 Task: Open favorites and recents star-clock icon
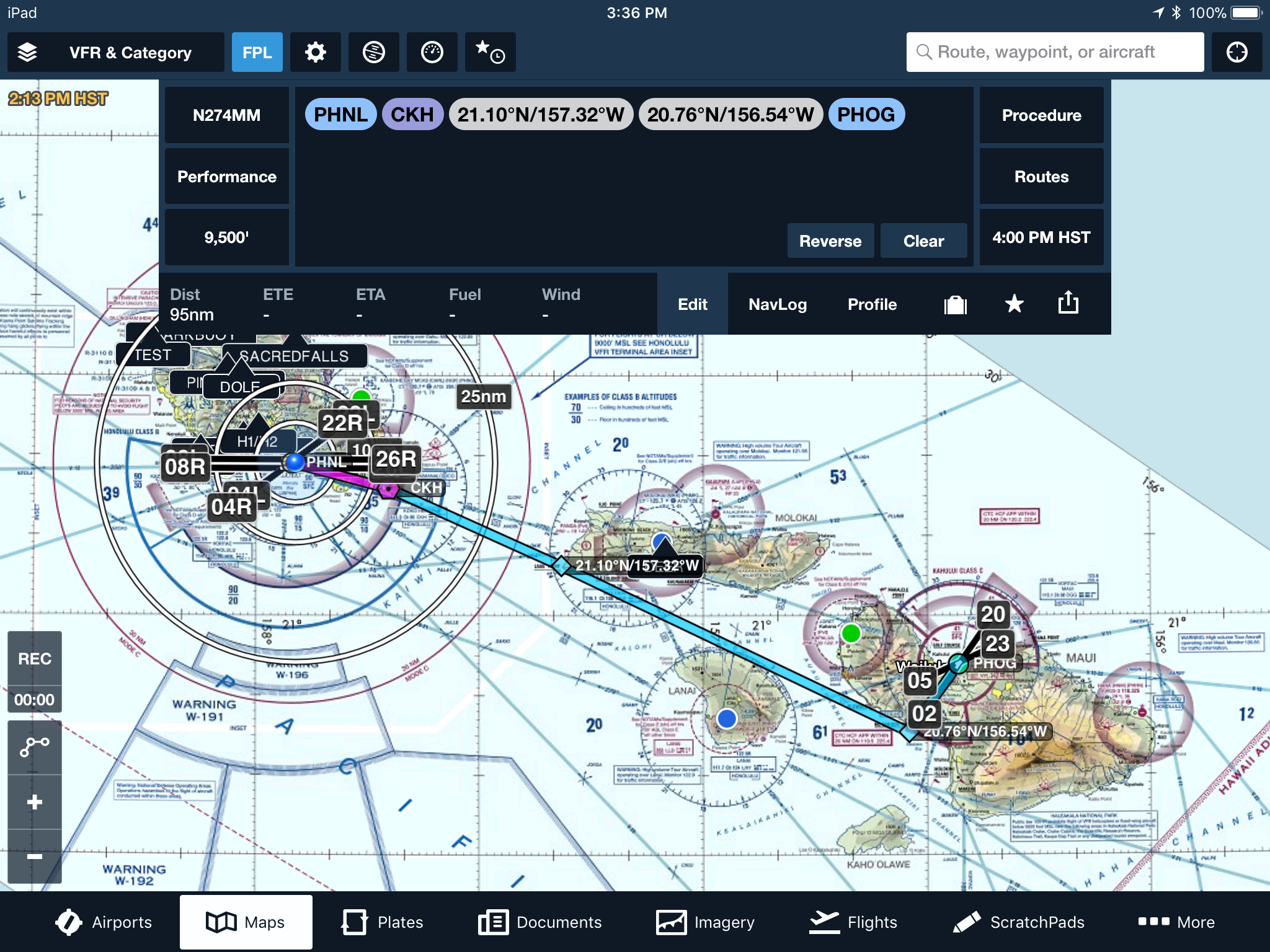coord(490,52)
